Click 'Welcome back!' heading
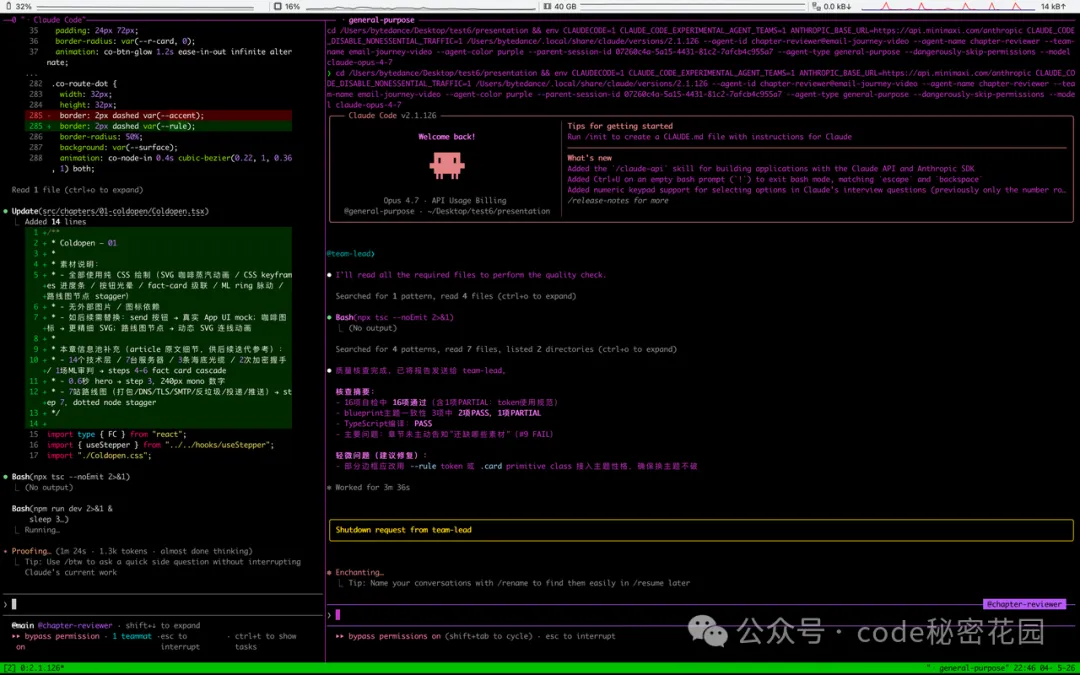 (446, 136)
